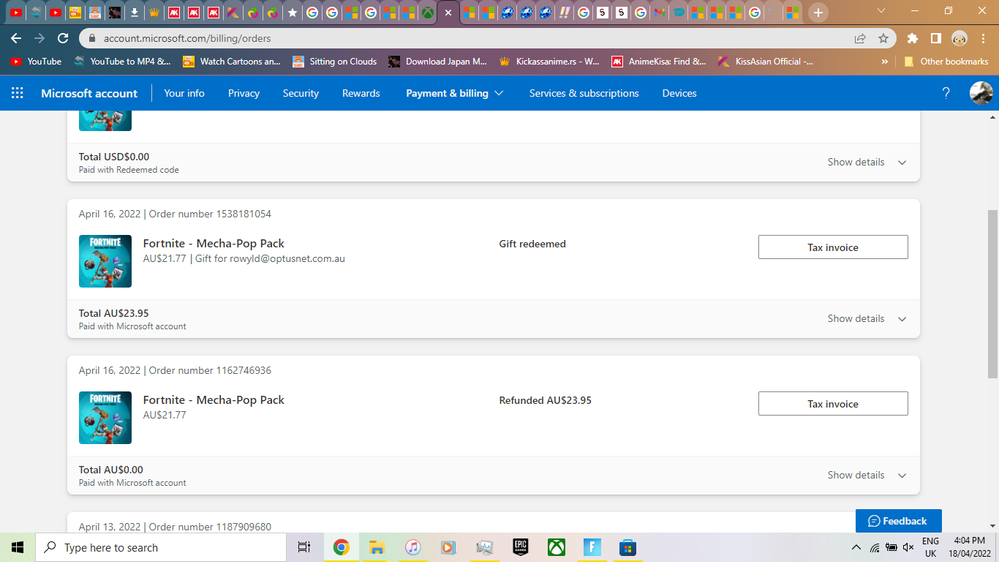Viewport: 999px width, 562px height.
Task: Show more bookmarks with the chevron
Action: (x=884, y=61)
